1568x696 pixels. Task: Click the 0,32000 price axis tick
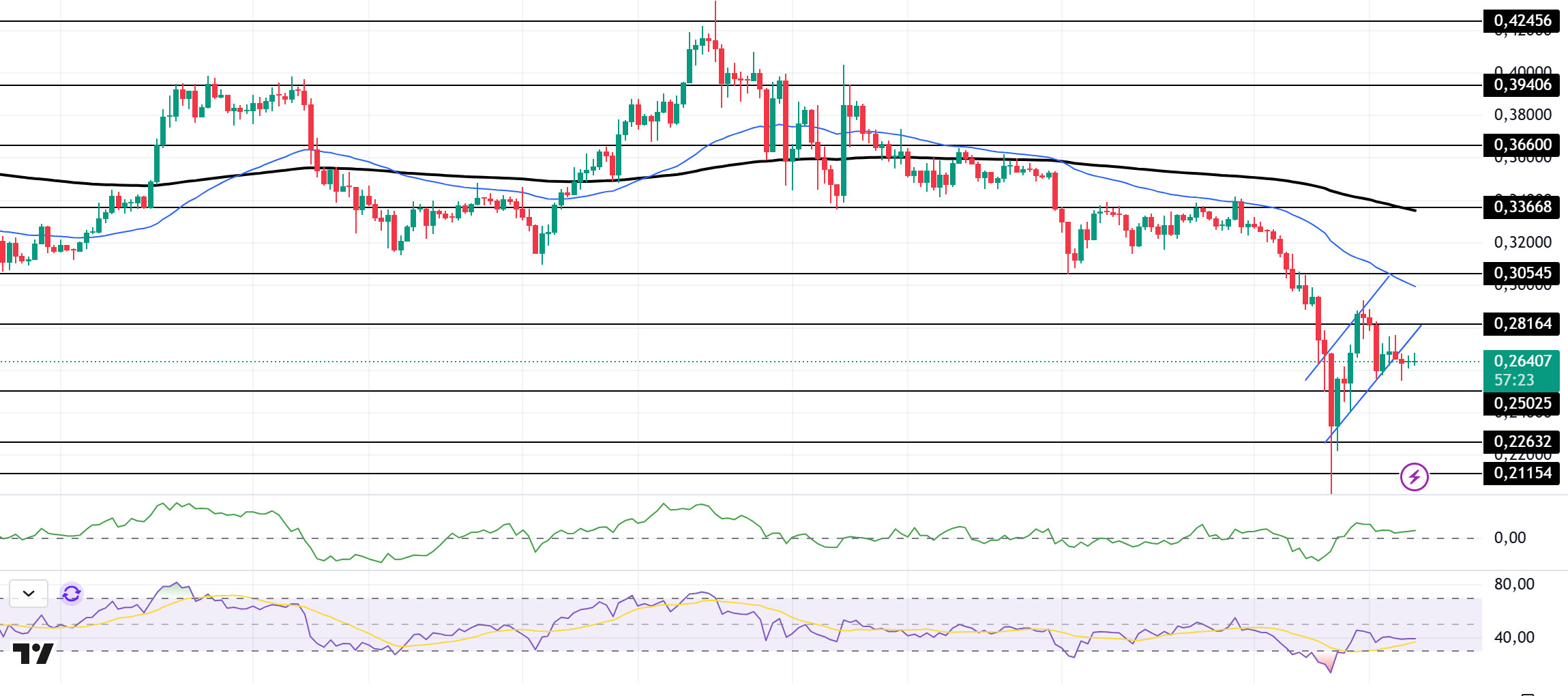pyautogui.click(x=1522, y=242)
